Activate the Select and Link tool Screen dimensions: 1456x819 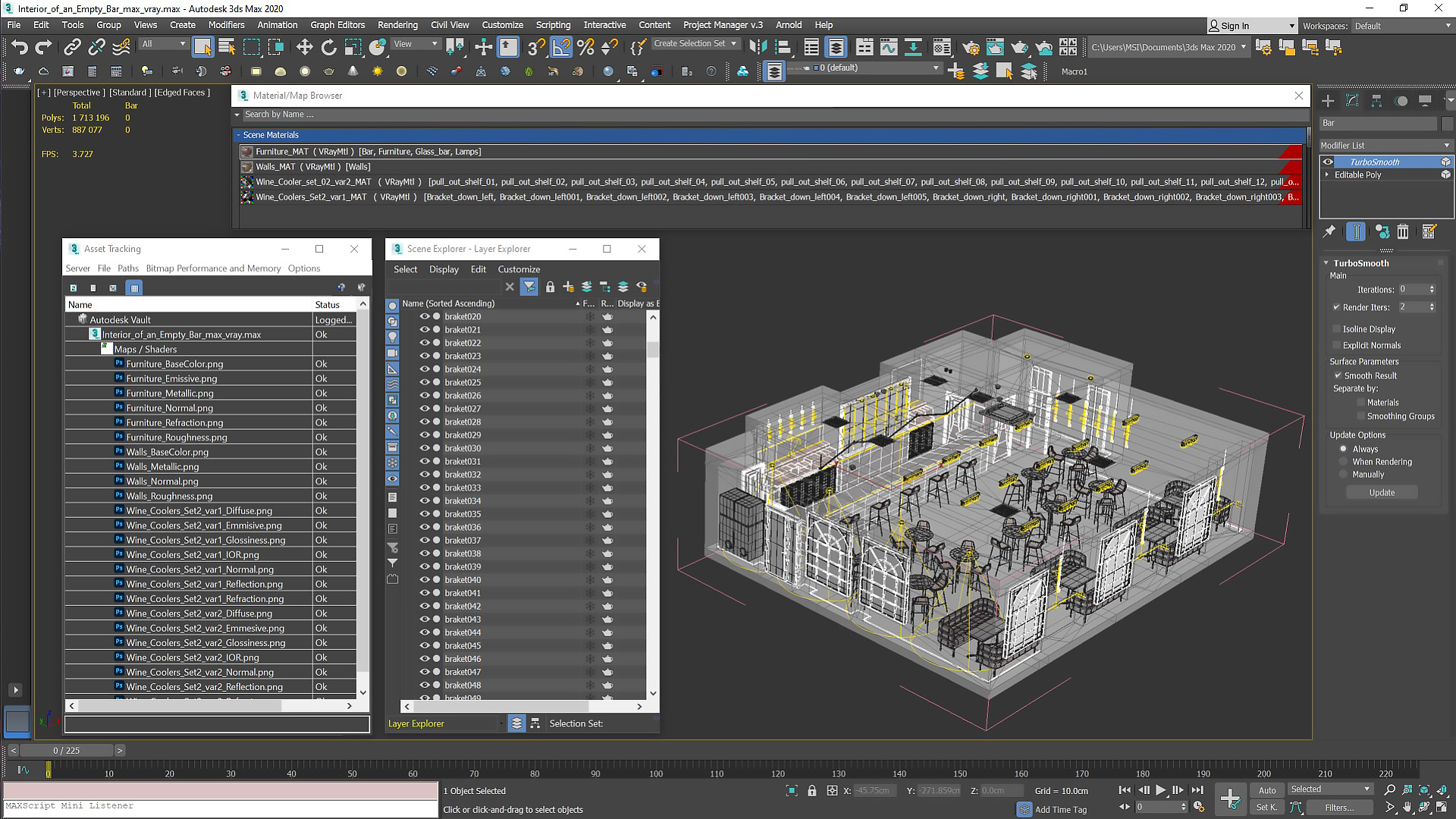click(72, 48)
